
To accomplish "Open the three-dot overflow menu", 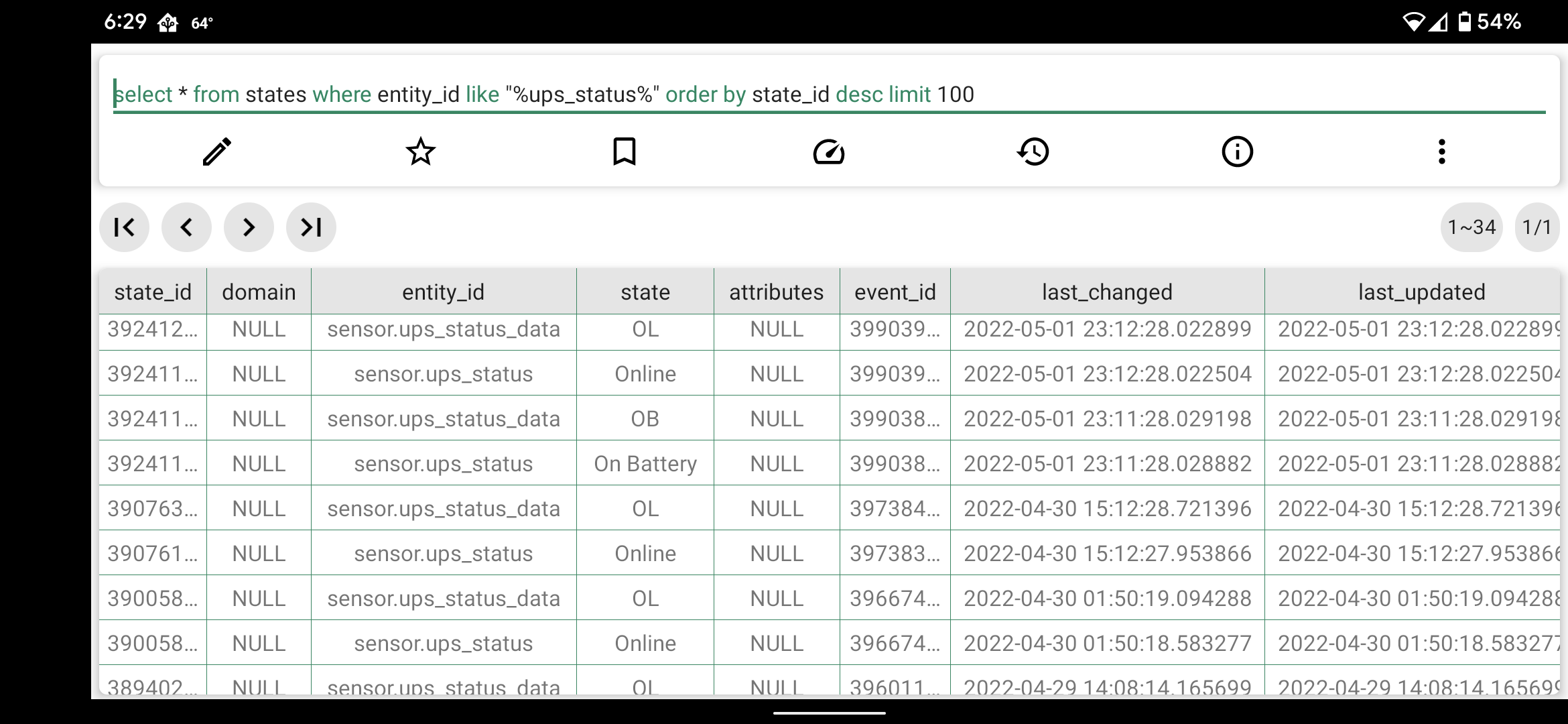I will (1441, 152).
